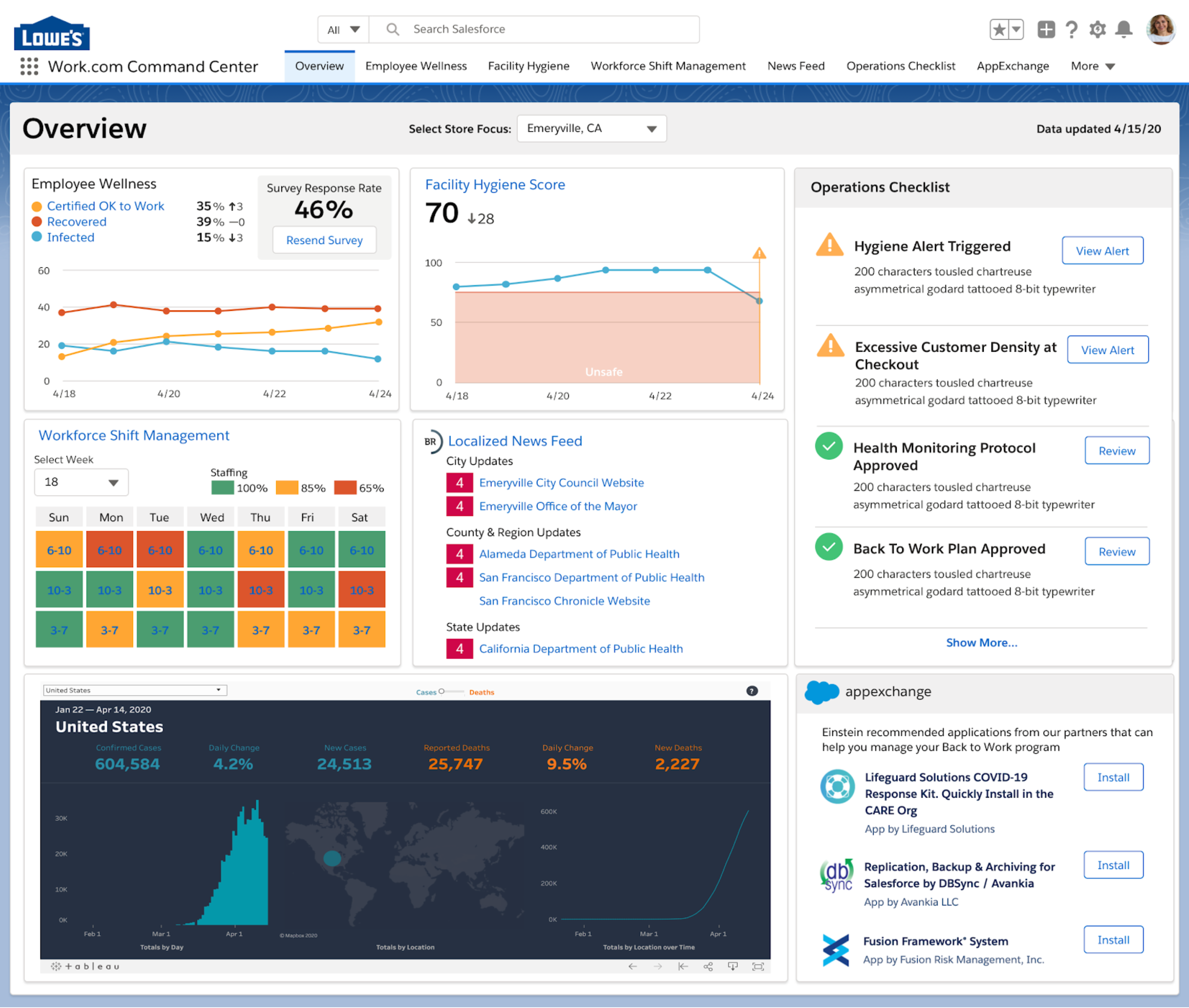Viewport: 1189px width, 1008px height.
Task: Click the BR icon beside Localized News Feed
Action: click(x=433, y=441)
